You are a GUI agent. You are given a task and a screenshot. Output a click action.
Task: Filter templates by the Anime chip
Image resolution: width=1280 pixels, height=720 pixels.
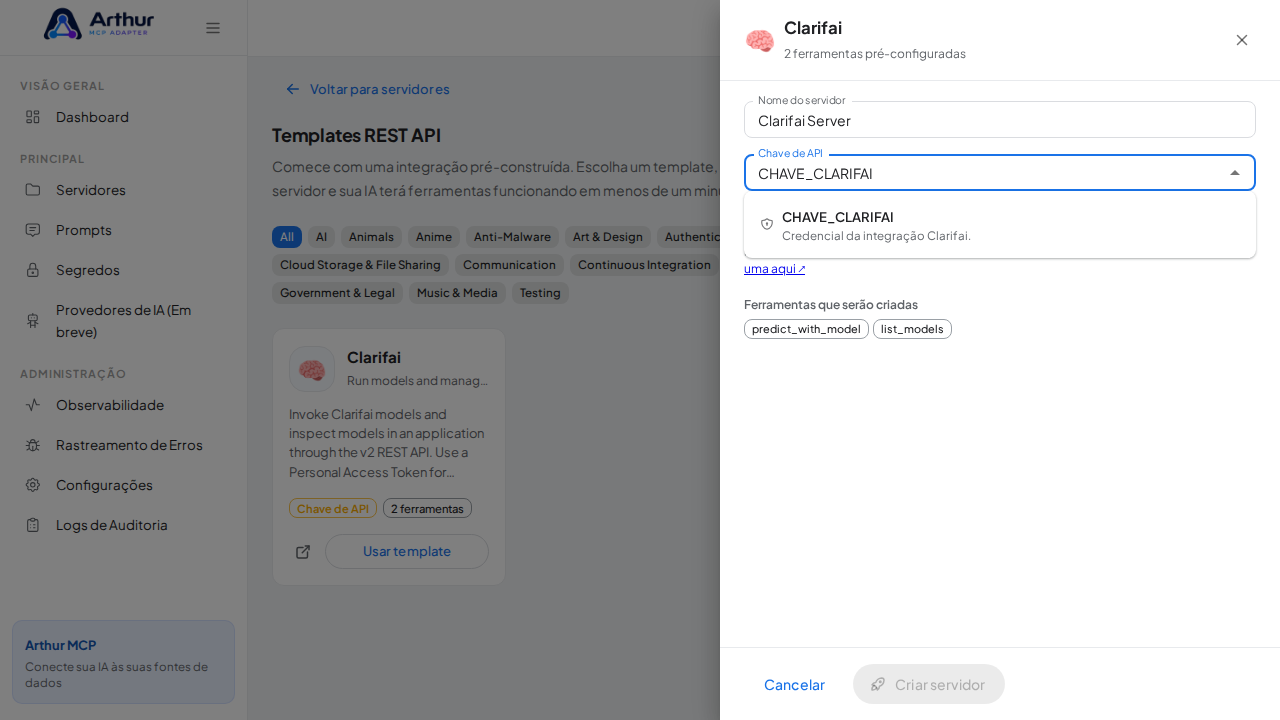434,237
